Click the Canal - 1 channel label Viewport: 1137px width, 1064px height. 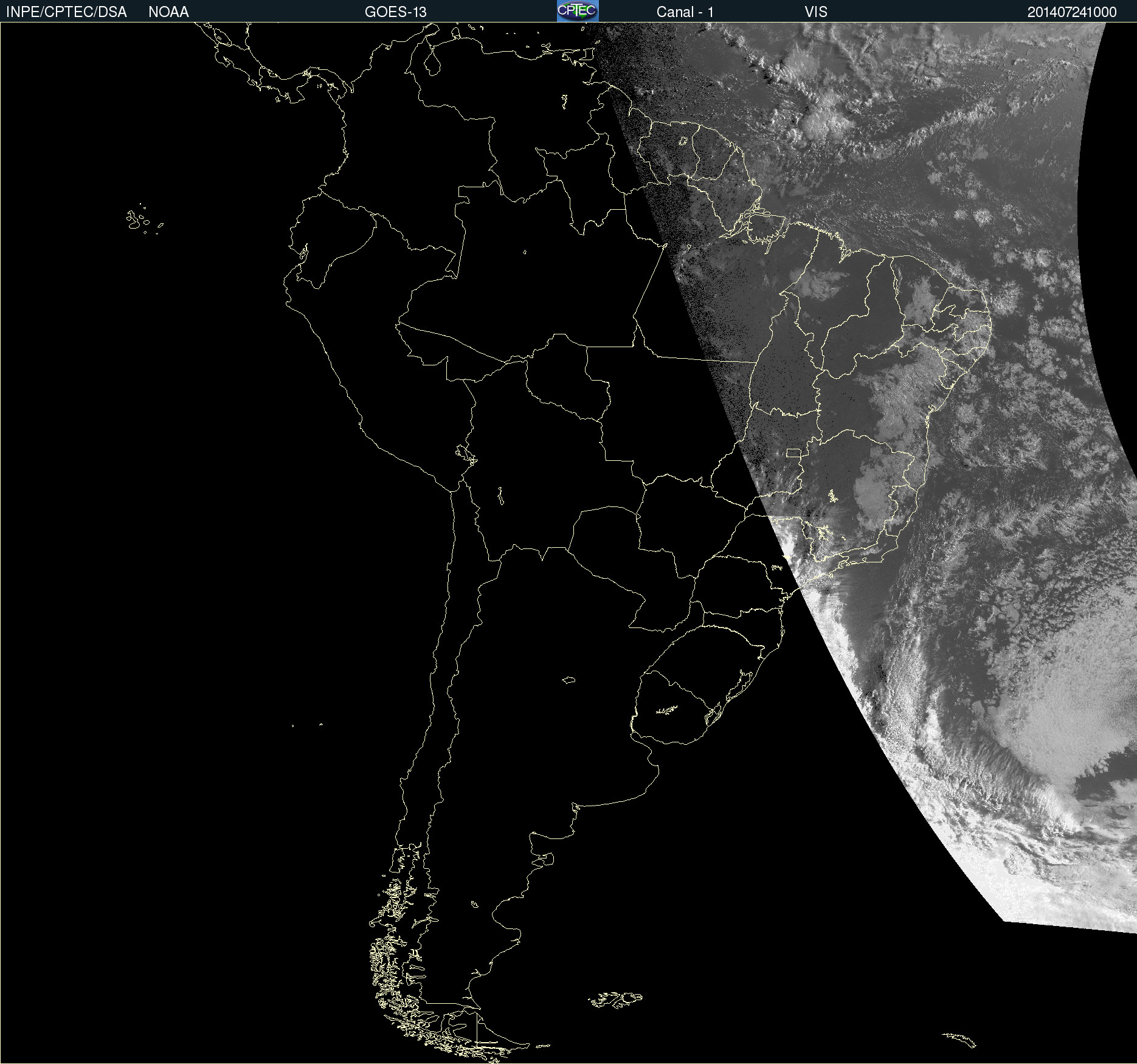click(685, 12)
